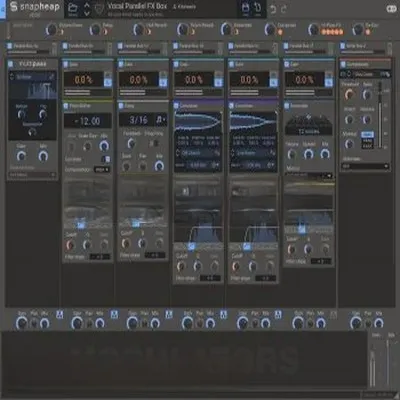Image resolution: width=400 pixels, height=400 pixels.
Task: Disable the Ensemble module power button
Action: tap(287, 106)
